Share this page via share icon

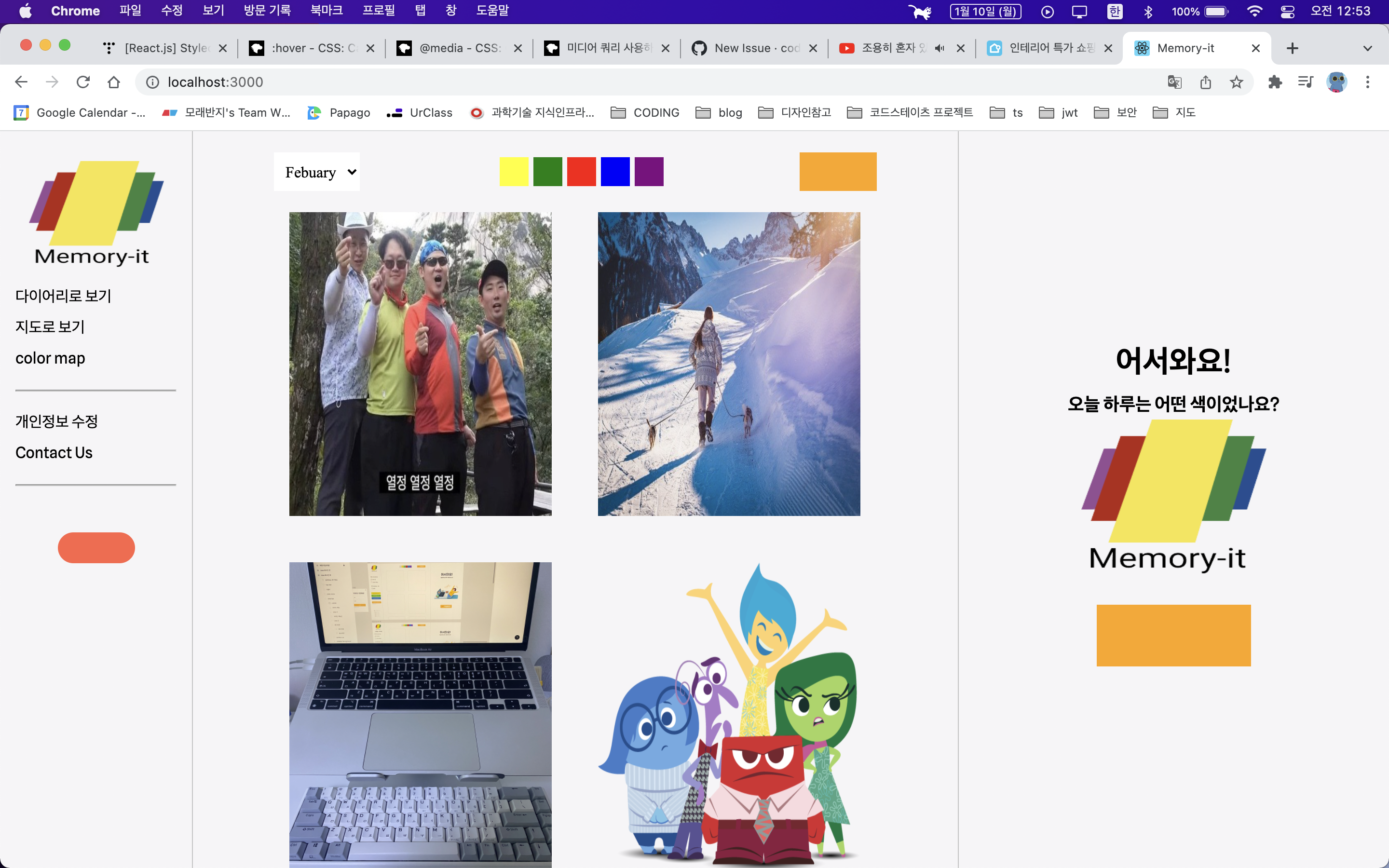click(1205, 82)
